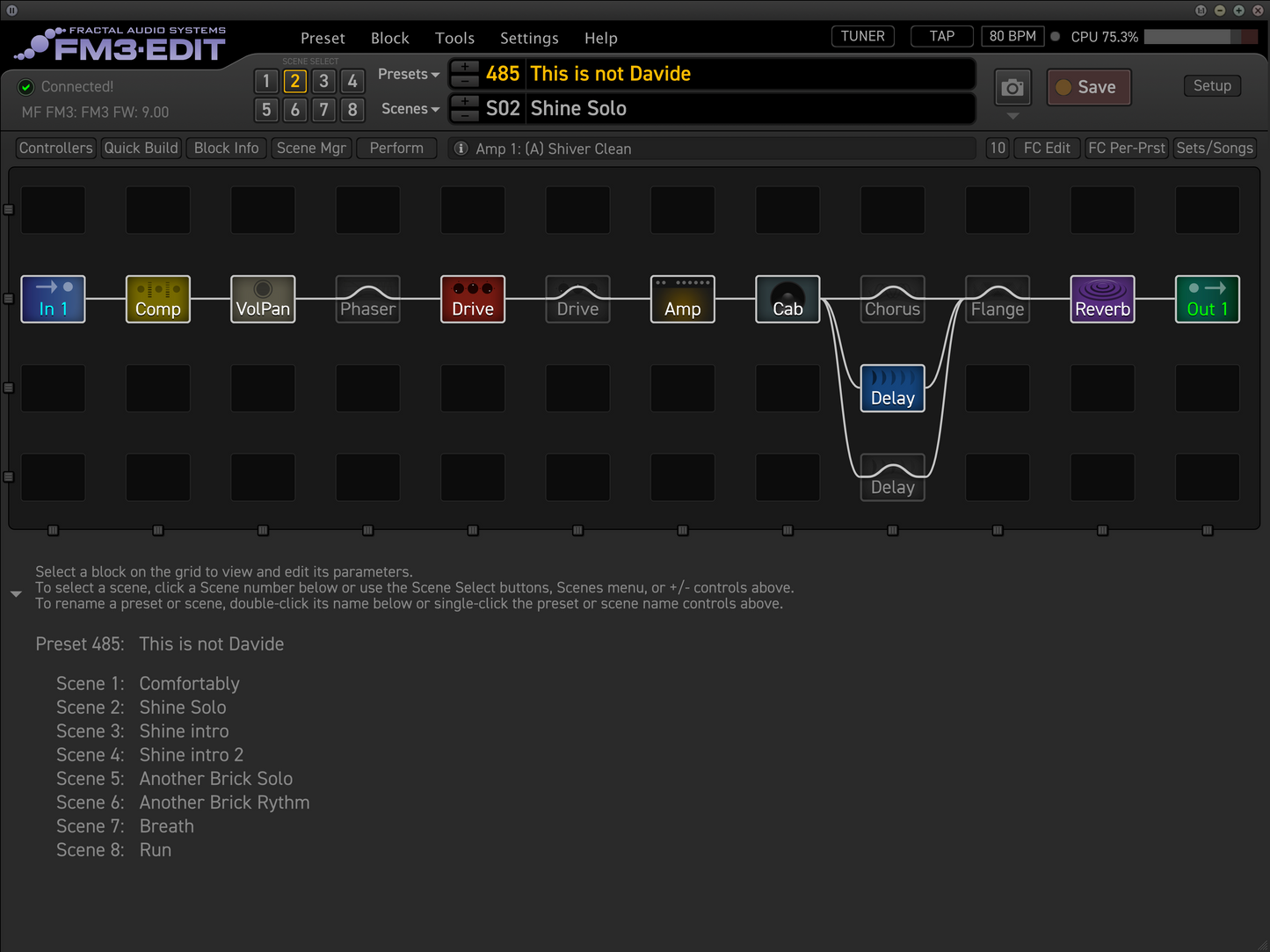Activate scene 8 button
Image resolution: width=1270 pixels, height=952 pixels.
352,110
